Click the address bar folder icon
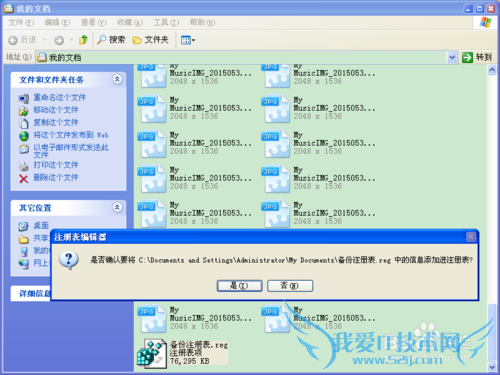 [42, 57]
